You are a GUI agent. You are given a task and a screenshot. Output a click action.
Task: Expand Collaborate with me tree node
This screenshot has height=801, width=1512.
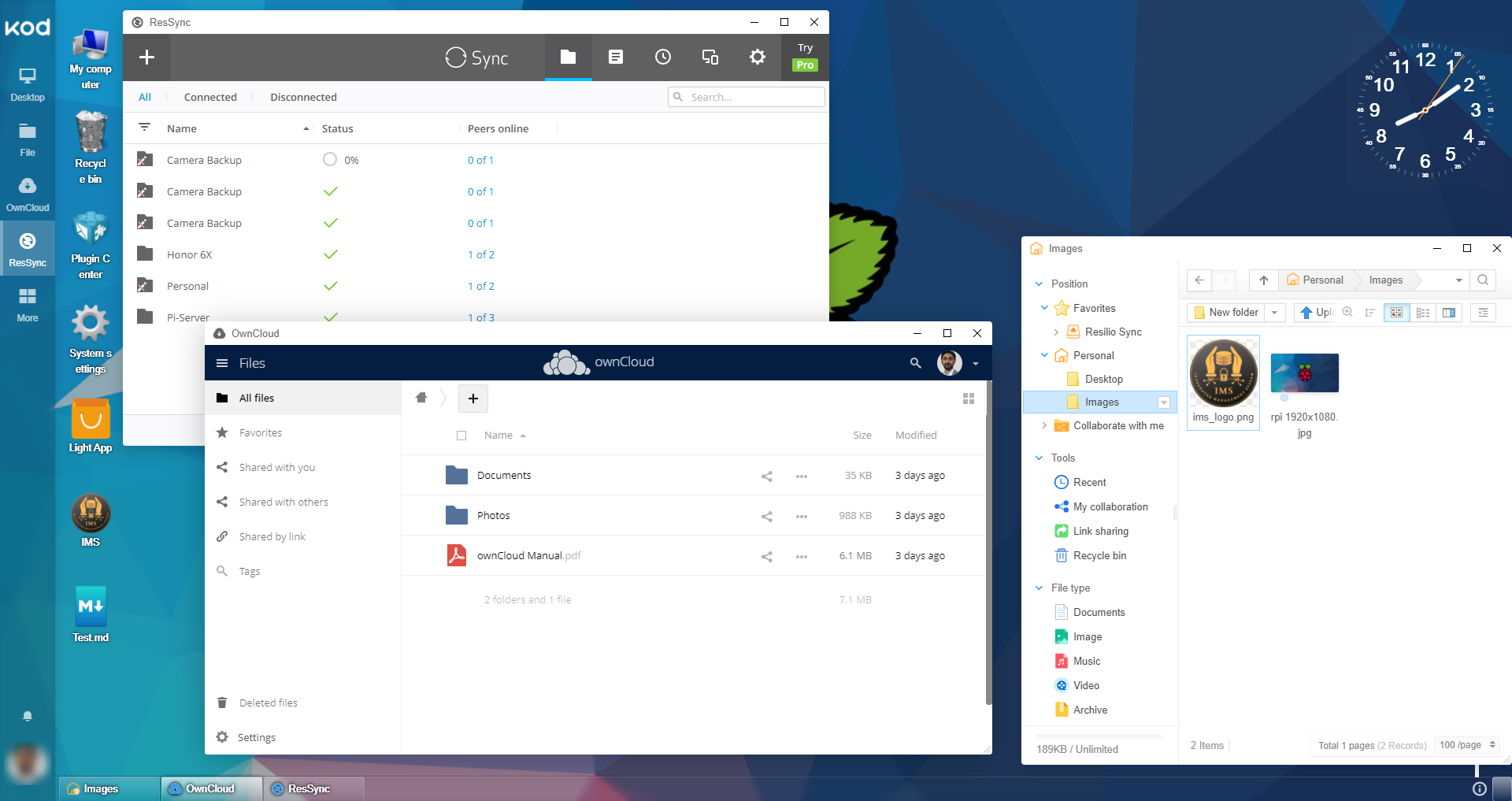coord(1044,425)
